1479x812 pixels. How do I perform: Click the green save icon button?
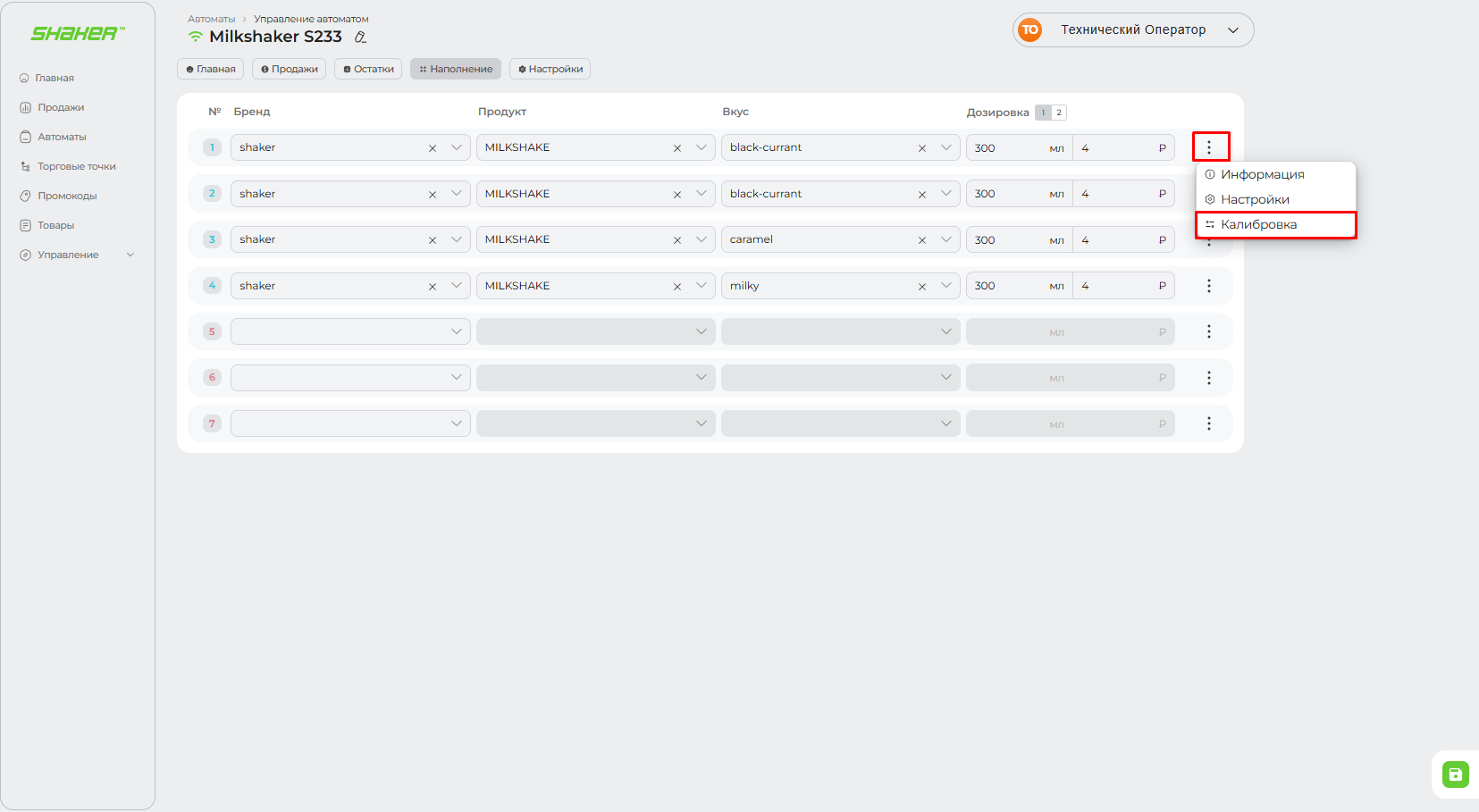tap(1455, 774)
